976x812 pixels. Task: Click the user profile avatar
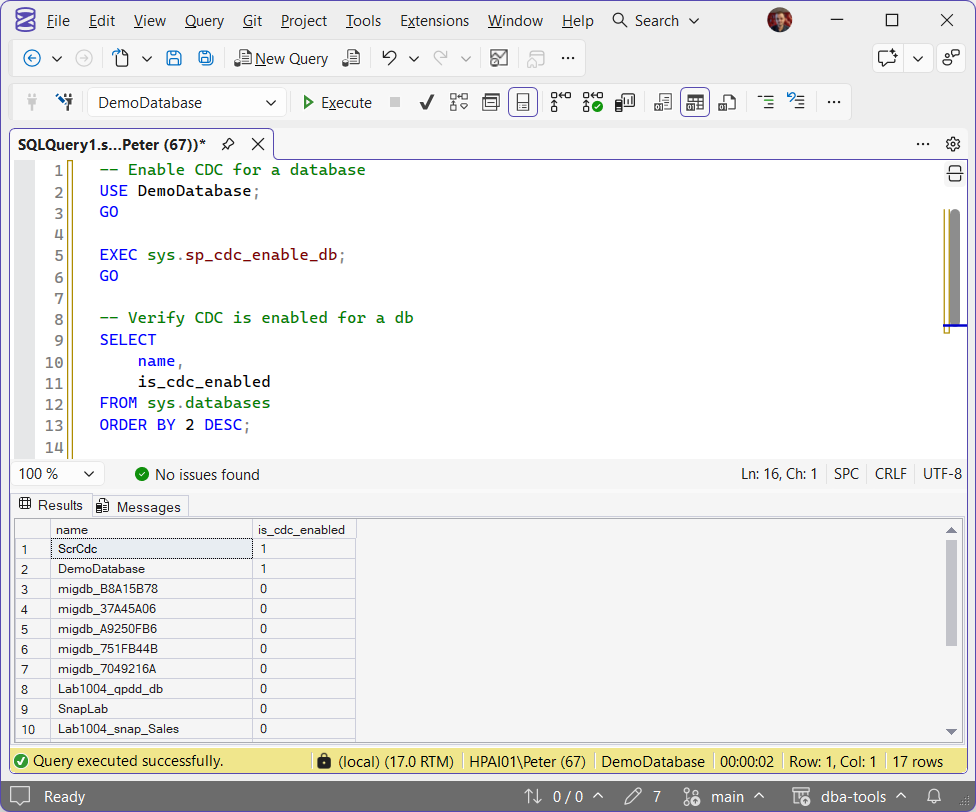tap(779, 21)
